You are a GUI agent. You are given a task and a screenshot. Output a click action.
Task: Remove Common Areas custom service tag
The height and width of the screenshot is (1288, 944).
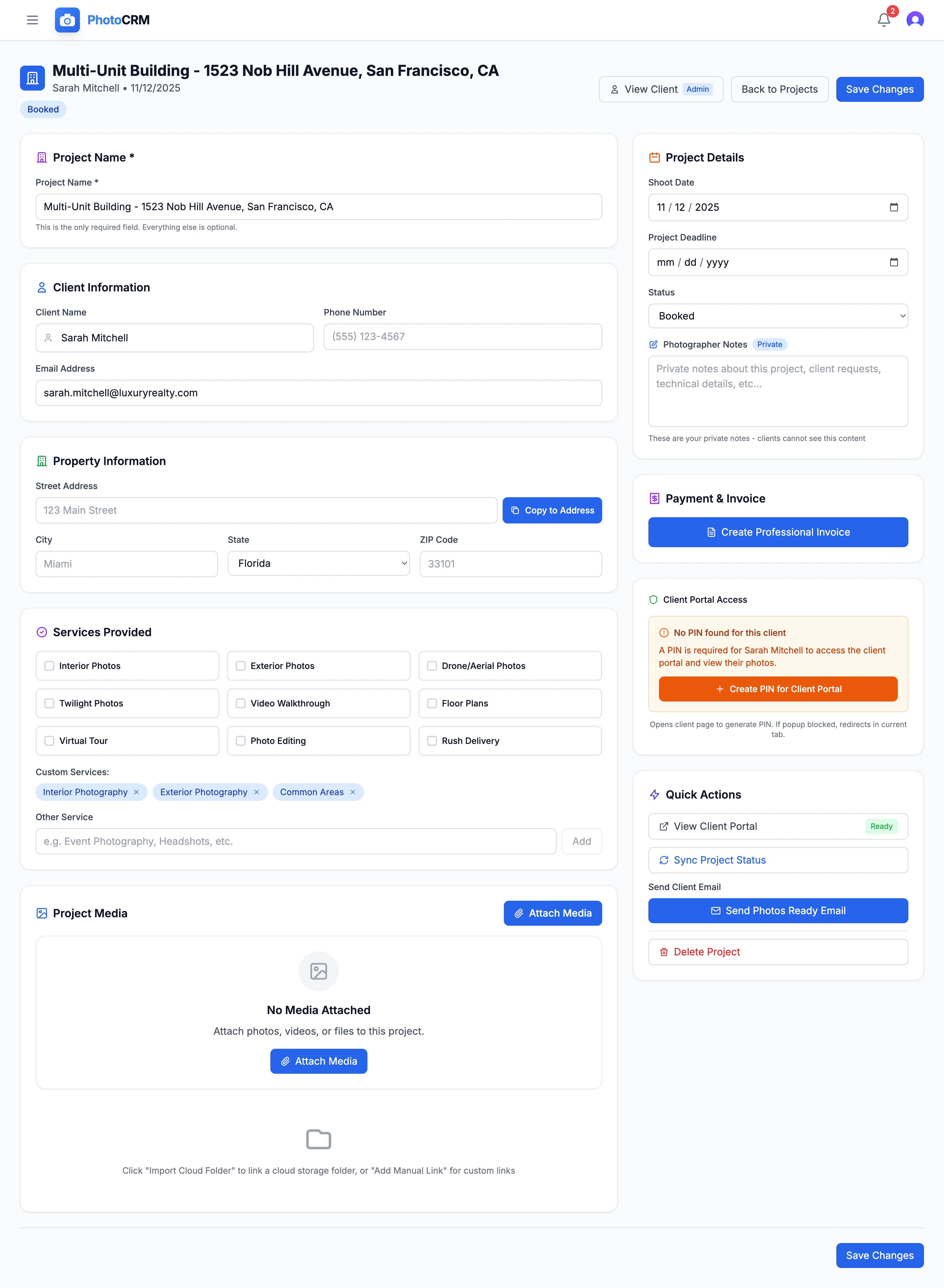pos(352,792)
